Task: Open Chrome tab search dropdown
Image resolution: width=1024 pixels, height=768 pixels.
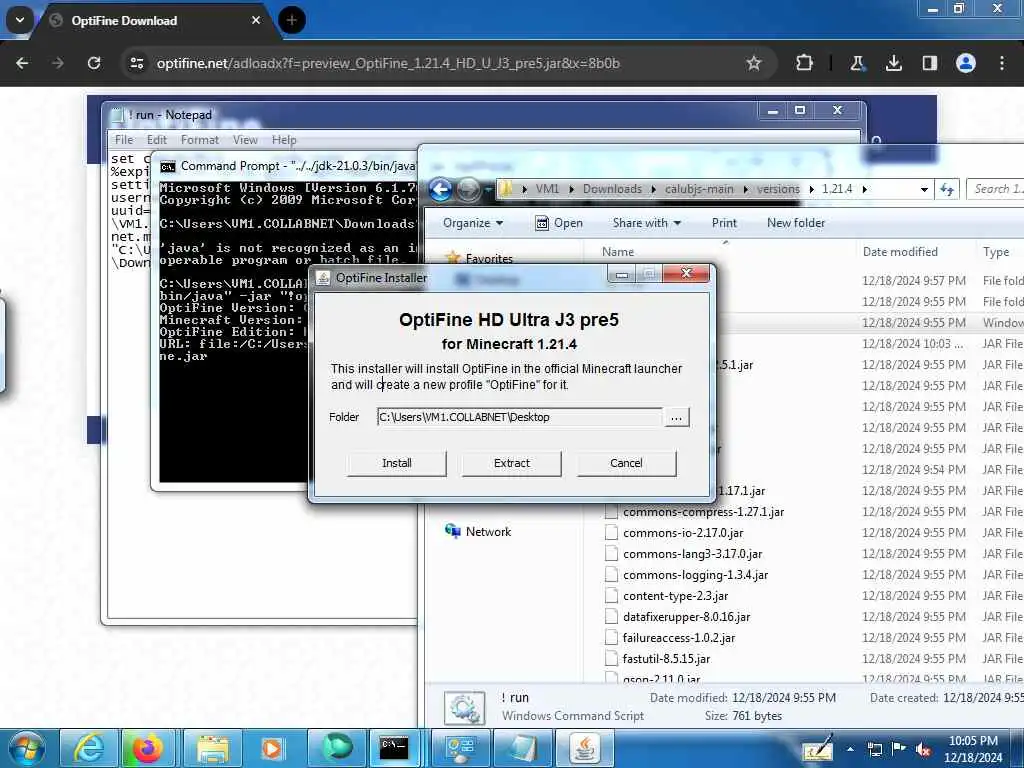Action: pos(20,20)
